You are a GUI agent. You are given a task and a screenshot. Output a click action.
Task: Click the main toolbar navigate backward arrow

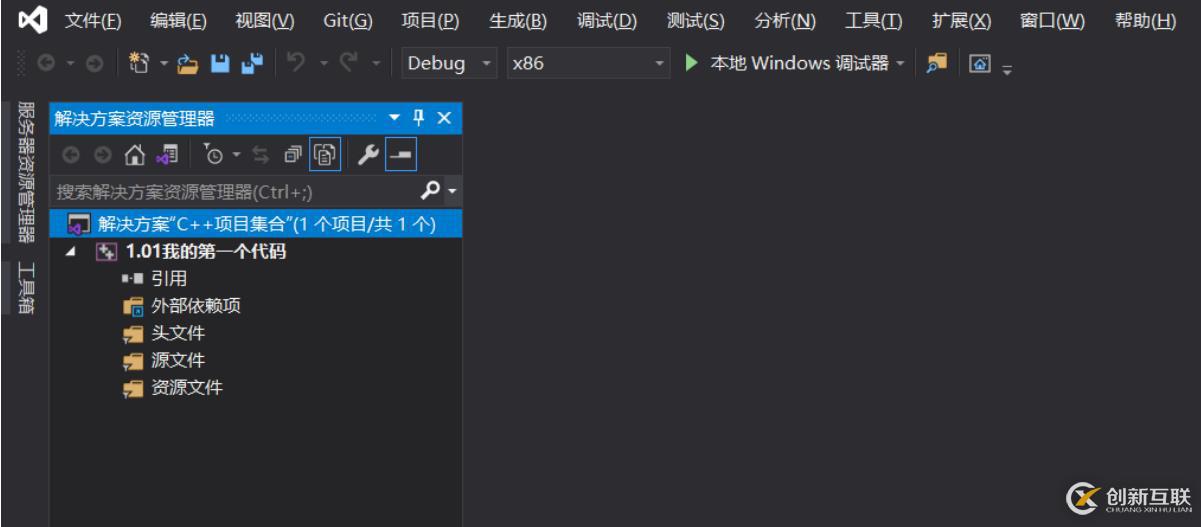[x=46, y=63]
